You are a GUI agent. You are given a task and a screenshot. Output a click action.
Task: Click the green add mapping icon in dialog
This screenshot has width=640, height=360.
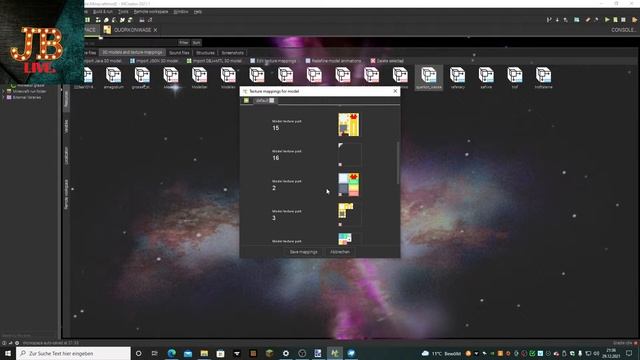click(246, 100)
